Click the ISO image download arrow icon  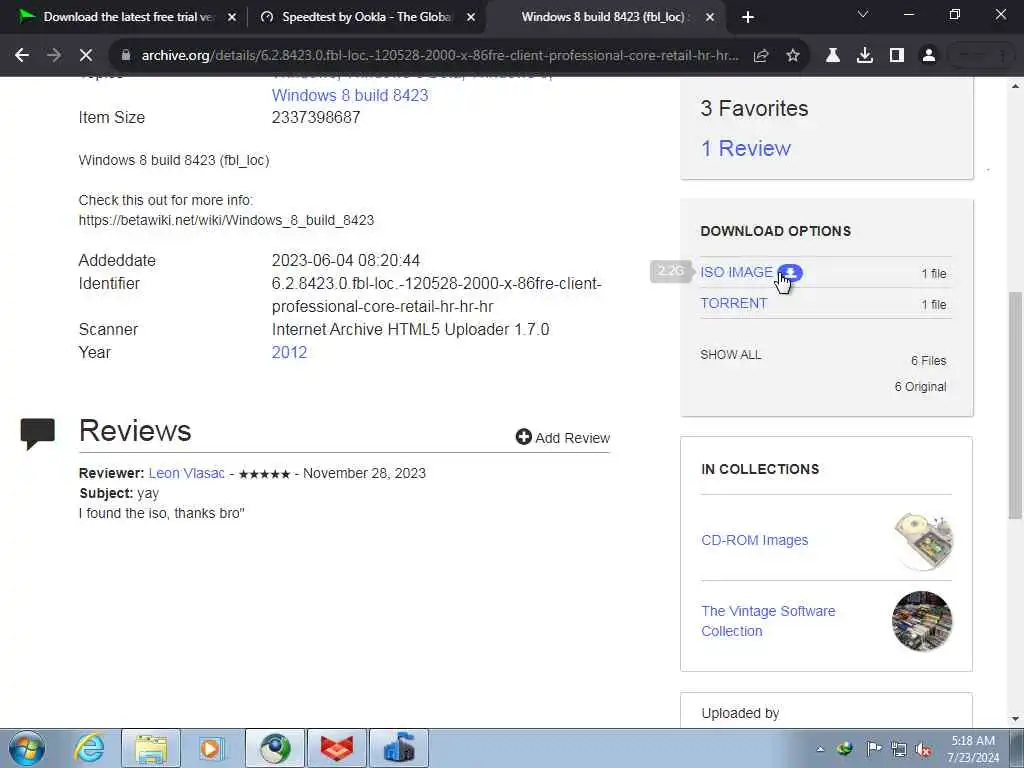(x=790, y=272)
